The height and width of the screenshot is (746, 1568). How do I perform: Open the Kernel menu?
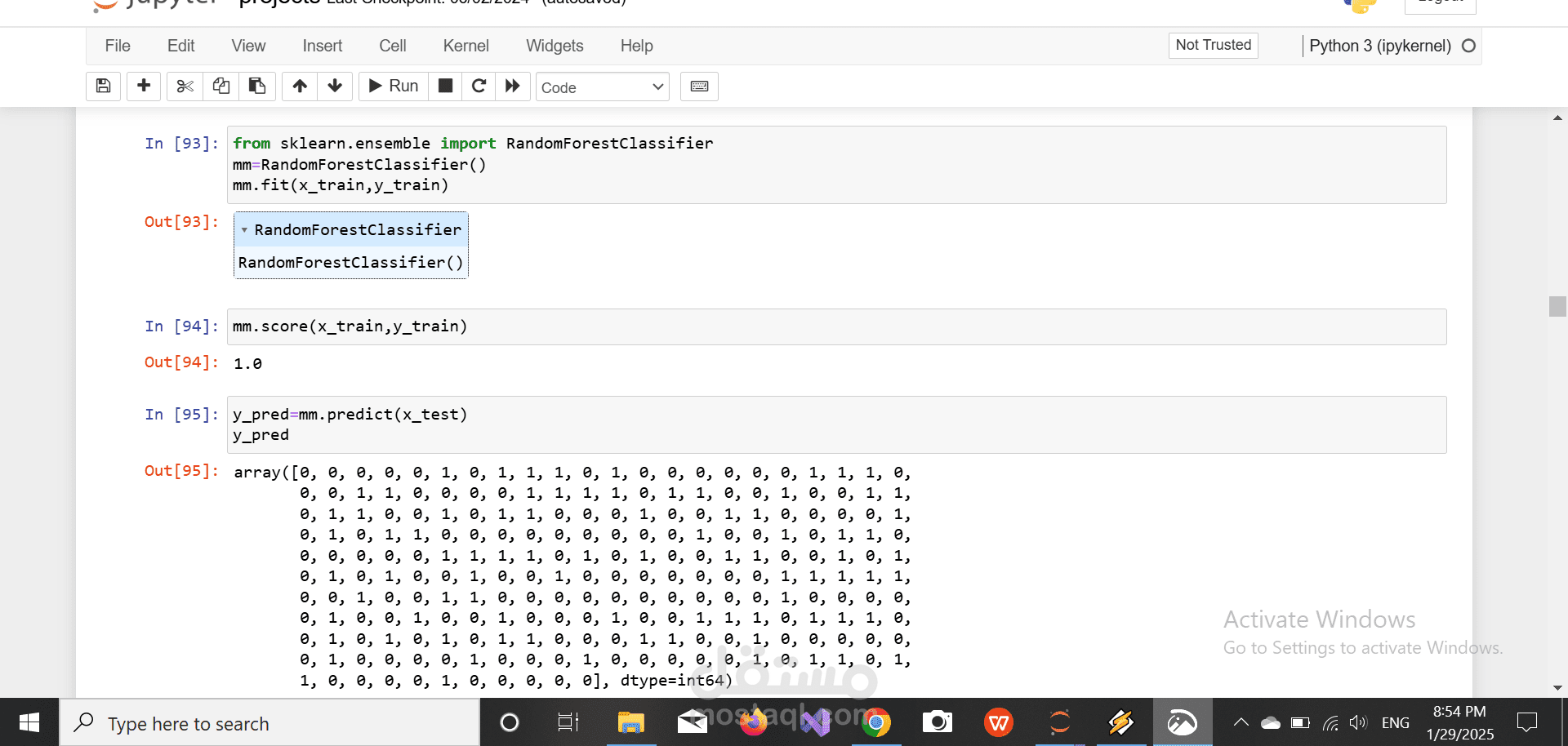465,46
